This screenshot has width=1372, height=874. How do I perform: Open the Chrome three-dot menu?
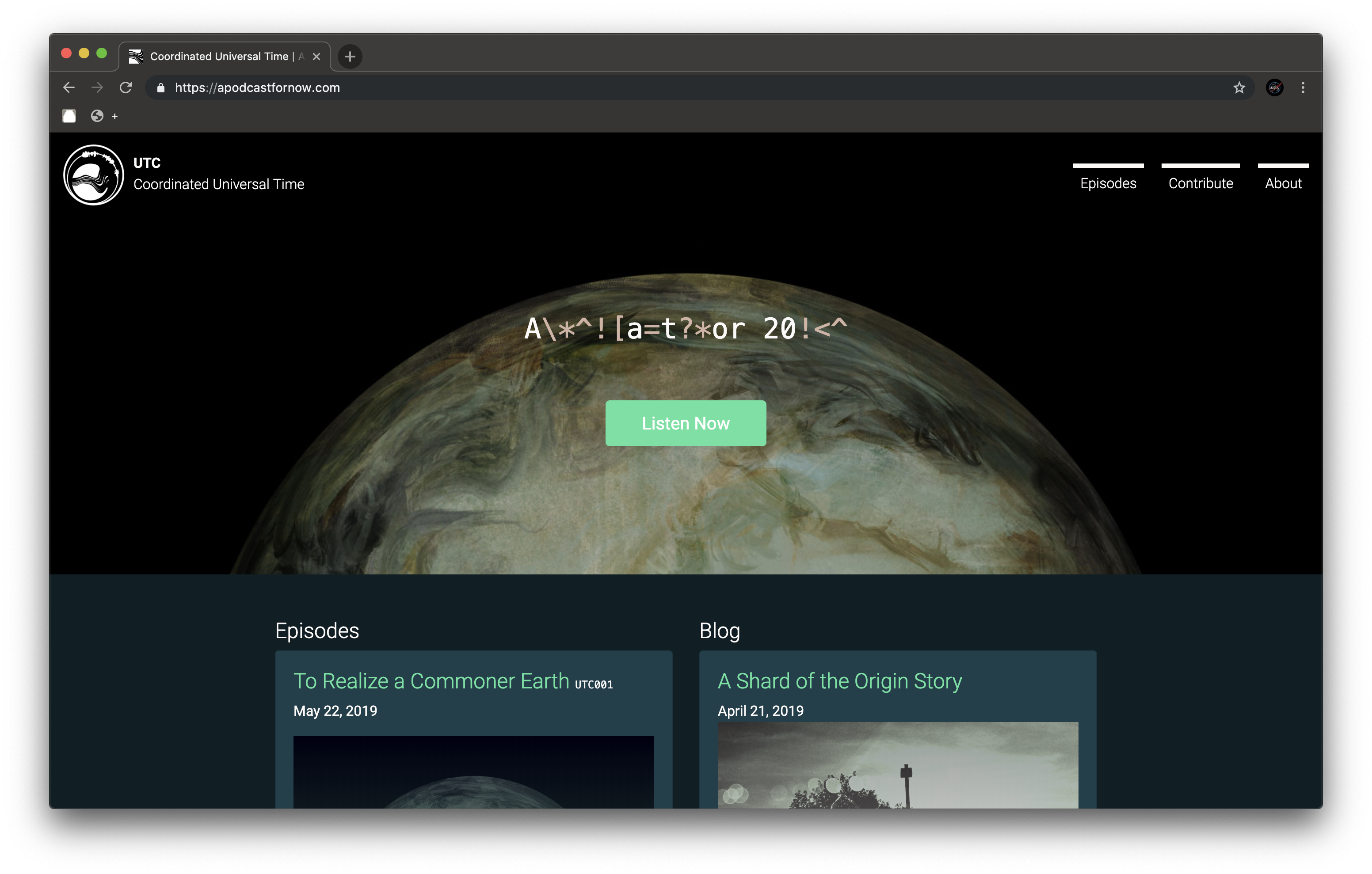click(1303, 88)
